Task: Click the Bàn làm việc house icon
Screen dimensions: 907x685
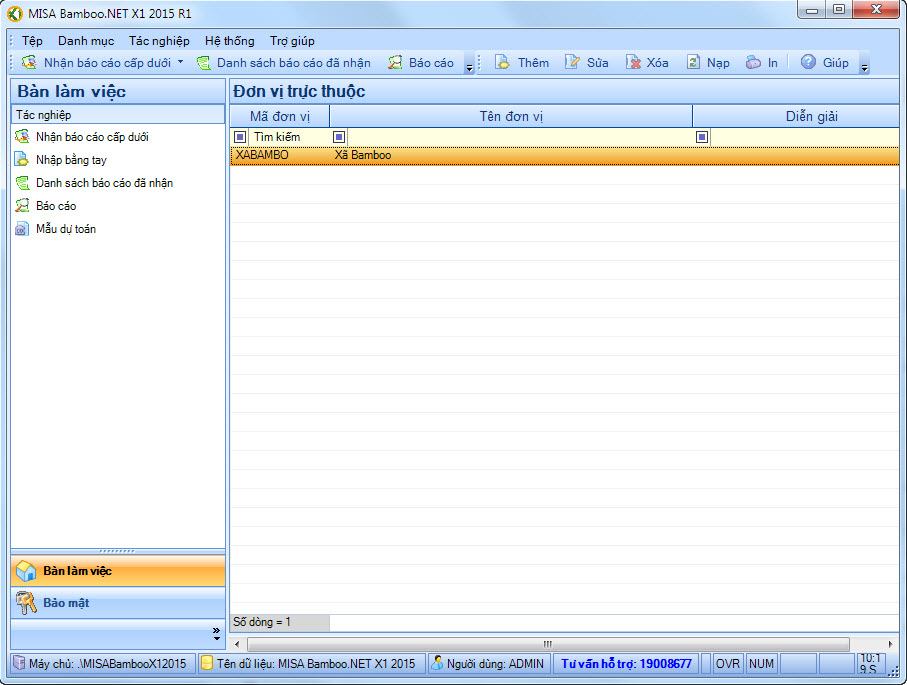Action: (26, 571)
